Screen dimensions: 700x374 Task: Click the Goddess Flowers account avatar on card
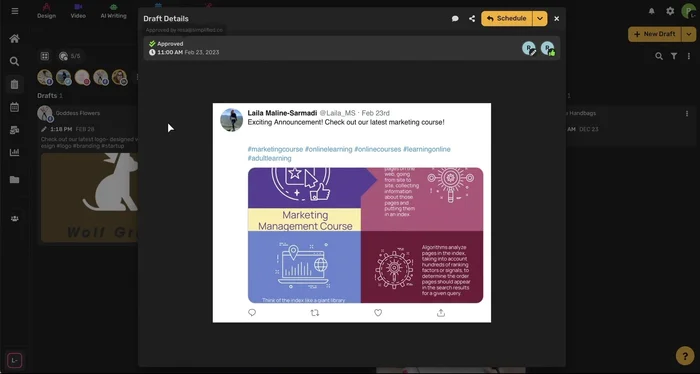(45, 113)
